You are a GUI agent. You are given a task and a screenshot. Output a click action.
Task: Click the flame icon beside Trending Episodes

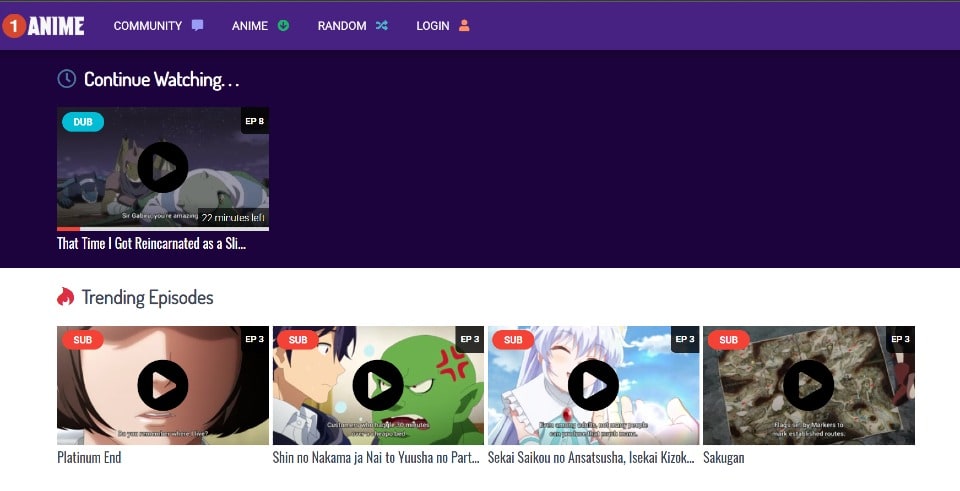[x=66, y=296]
